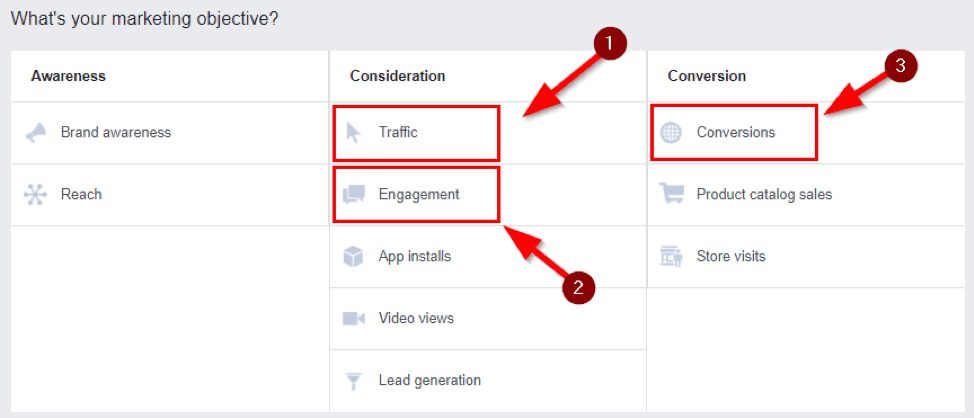Viewport: 974px width, 418px height.
Task: Click the Store visits storefront icon
Action: (x=671, y=257)
